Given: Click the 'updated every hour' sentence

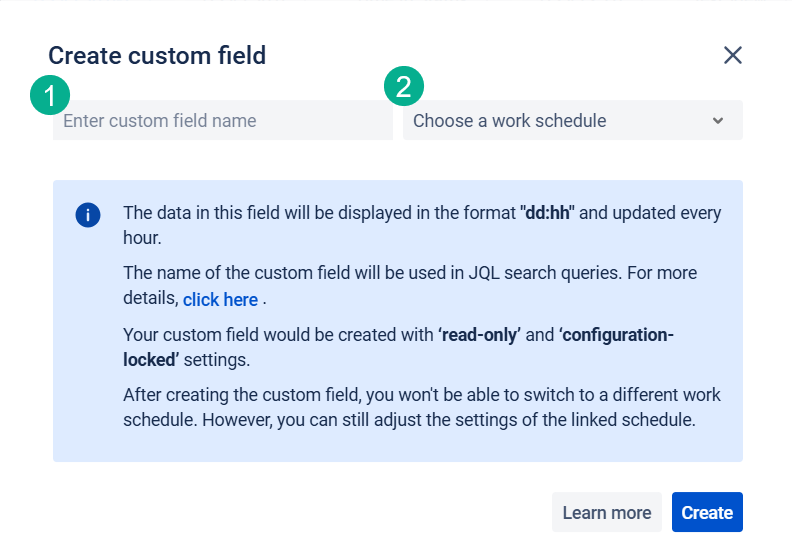Looking at the screenshot, I should pos(422,225).
